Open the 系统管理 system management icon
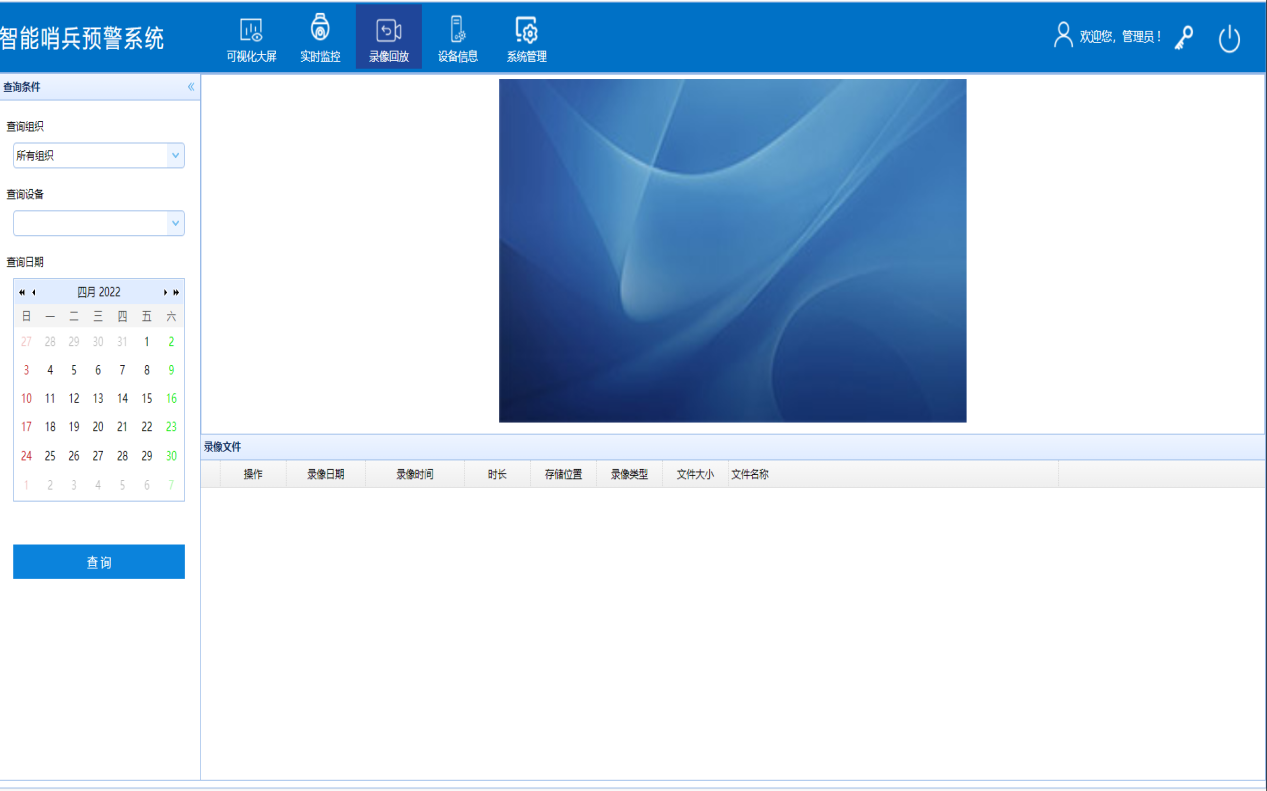Screen dimensions: 1267x791 [x=526, y=31]
